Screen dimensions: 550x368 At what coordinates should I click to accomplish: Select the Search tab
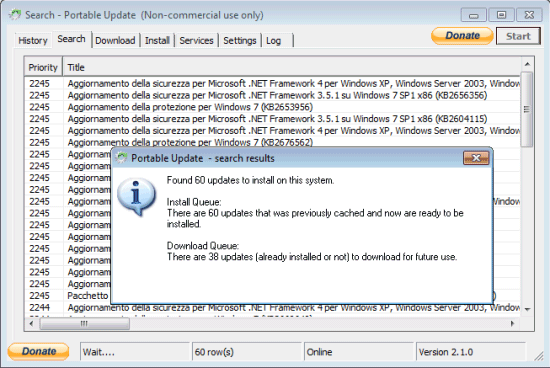tap(72, 39)
